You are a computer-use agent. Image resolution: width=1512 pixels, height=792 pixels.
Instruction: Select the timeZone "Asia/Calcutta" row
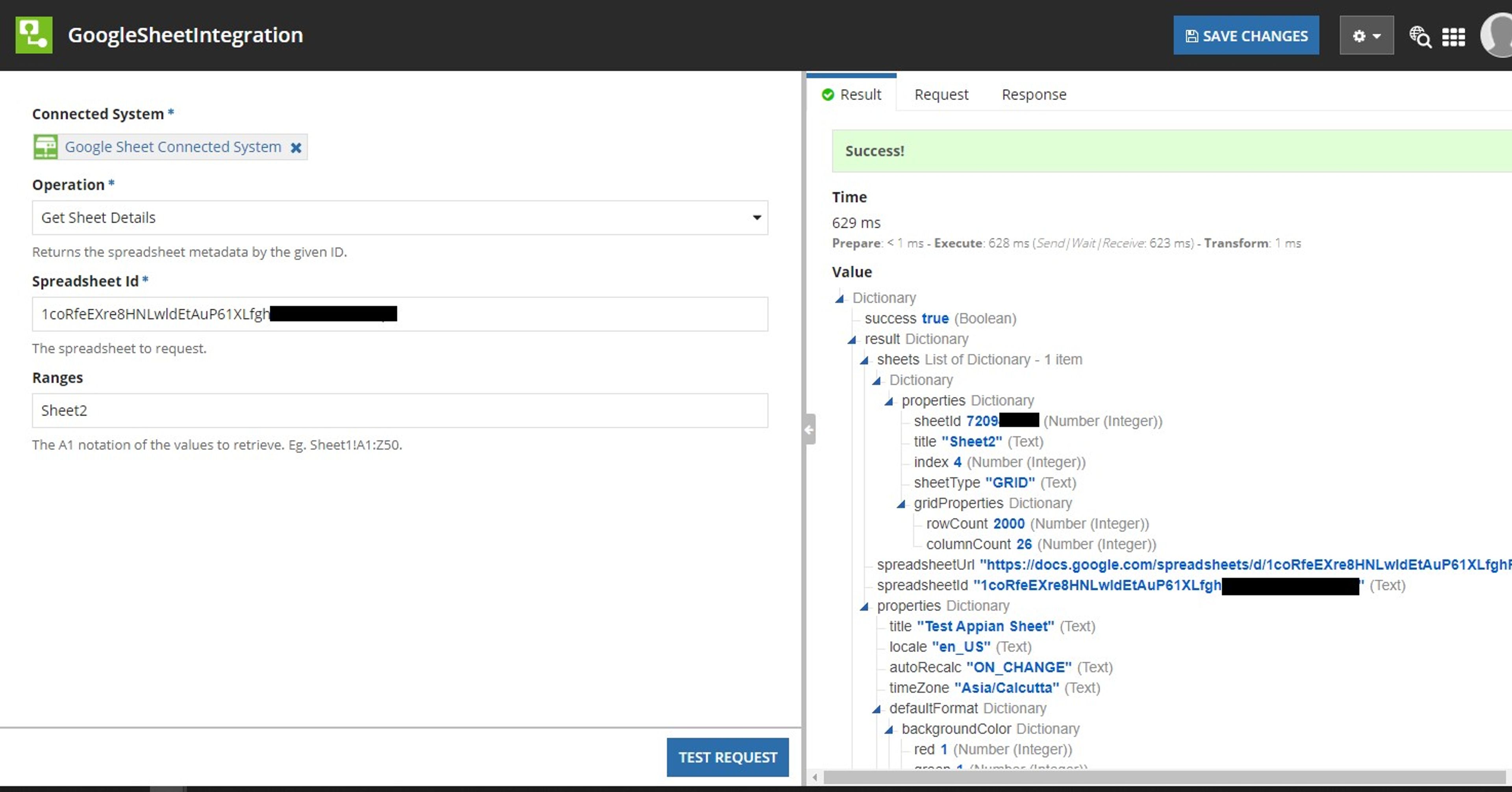pos(994,688)
